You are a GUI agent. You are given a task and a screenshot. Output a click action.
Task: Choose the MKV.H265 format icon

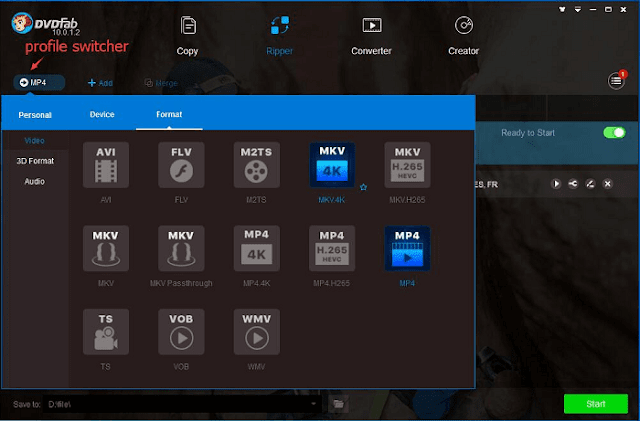point(407,165)
